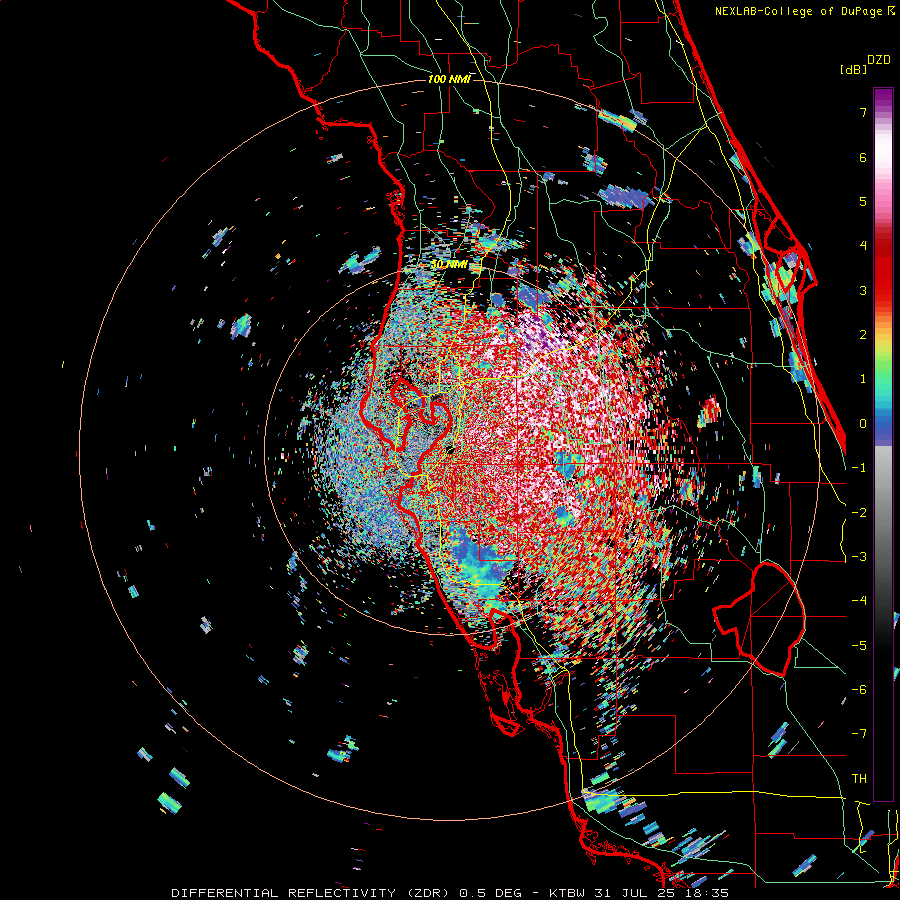
Task: Click the -5 value on the color scale
Action: [x=859, y=646]
